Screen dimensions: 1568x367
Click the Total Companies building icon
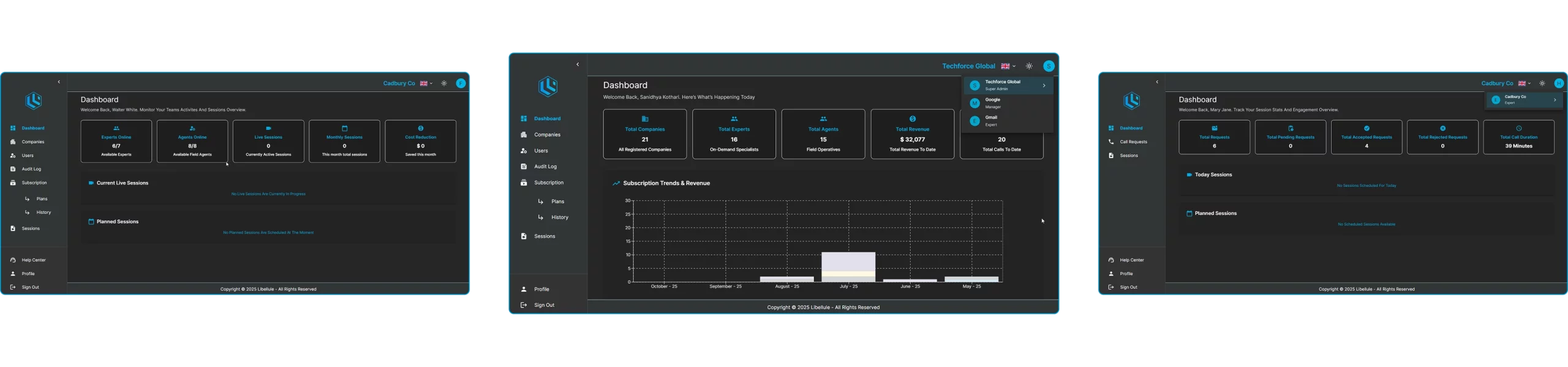pyautogui.click(x=644, y=119)
